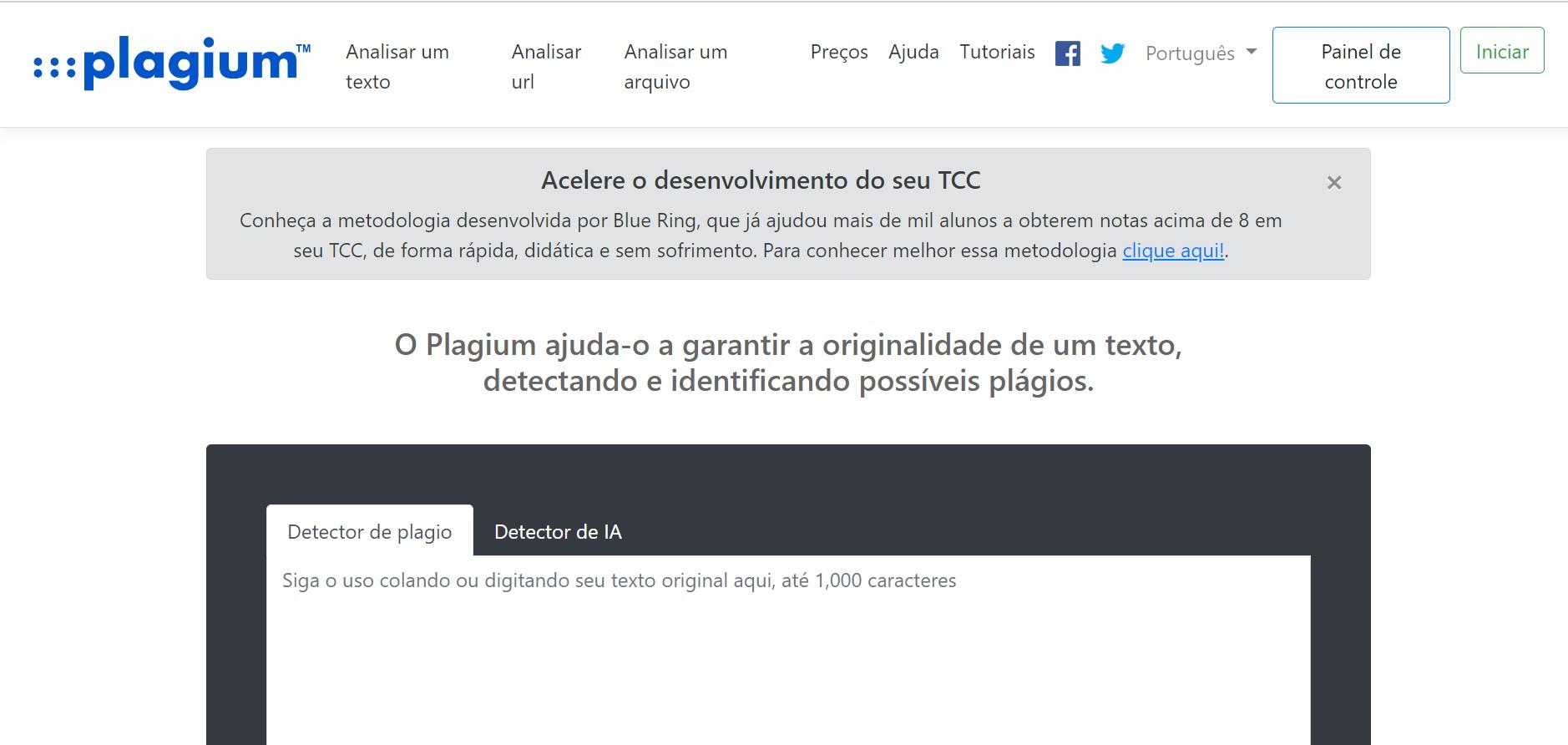Viewport: 1568px width, 745px height.
Task: Click the 'O Plagium ajuda-o a garantir' headline
Action: [788, 362]
